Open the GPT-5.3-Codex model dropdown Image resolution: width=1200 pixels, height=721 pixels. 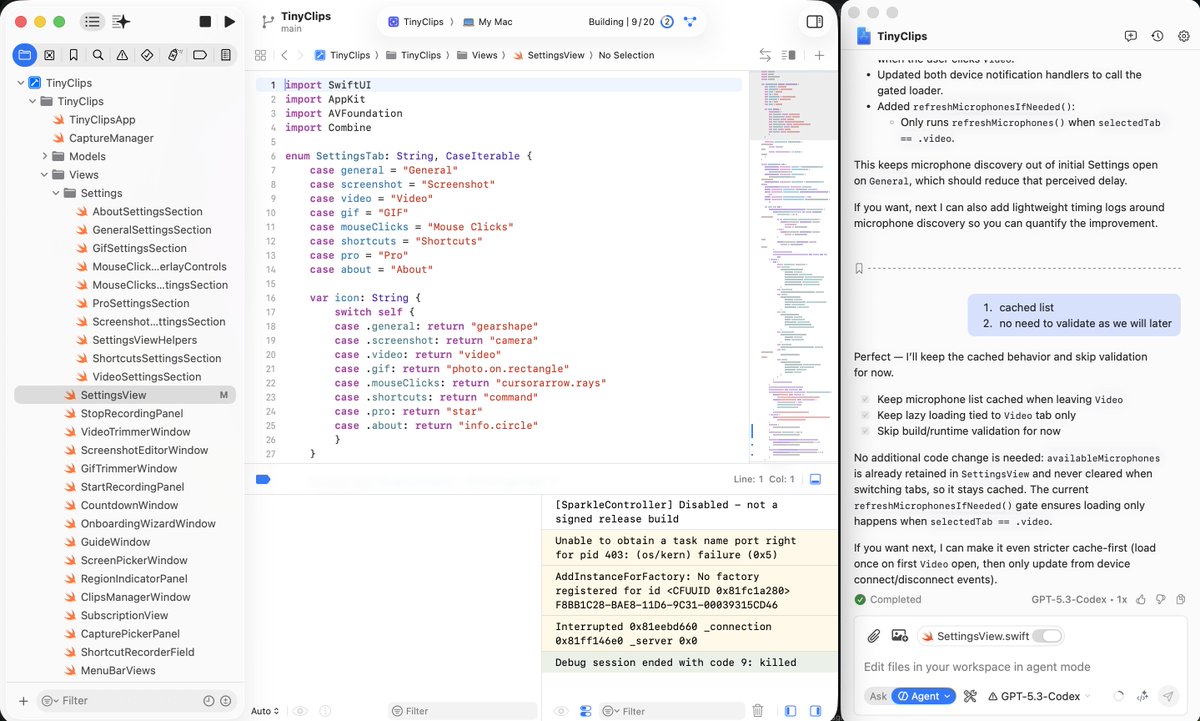click(x=1039, y=696)
